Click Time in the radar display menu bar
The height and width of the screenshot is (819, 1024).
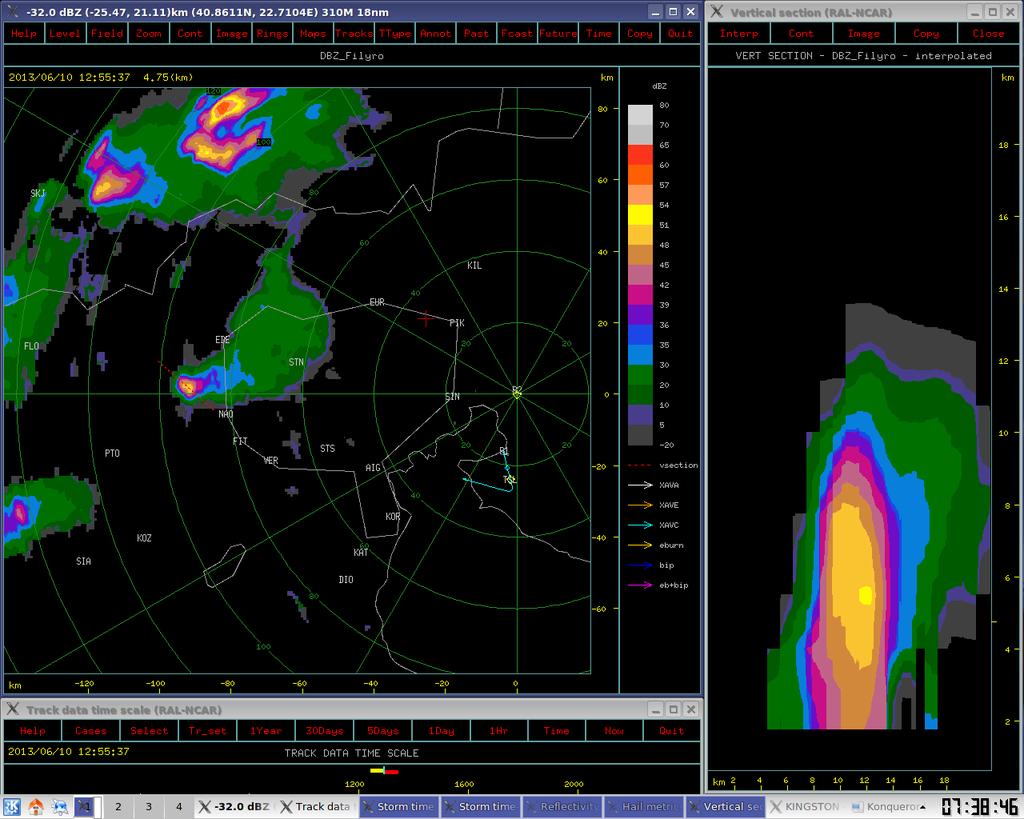click(599, 33)
